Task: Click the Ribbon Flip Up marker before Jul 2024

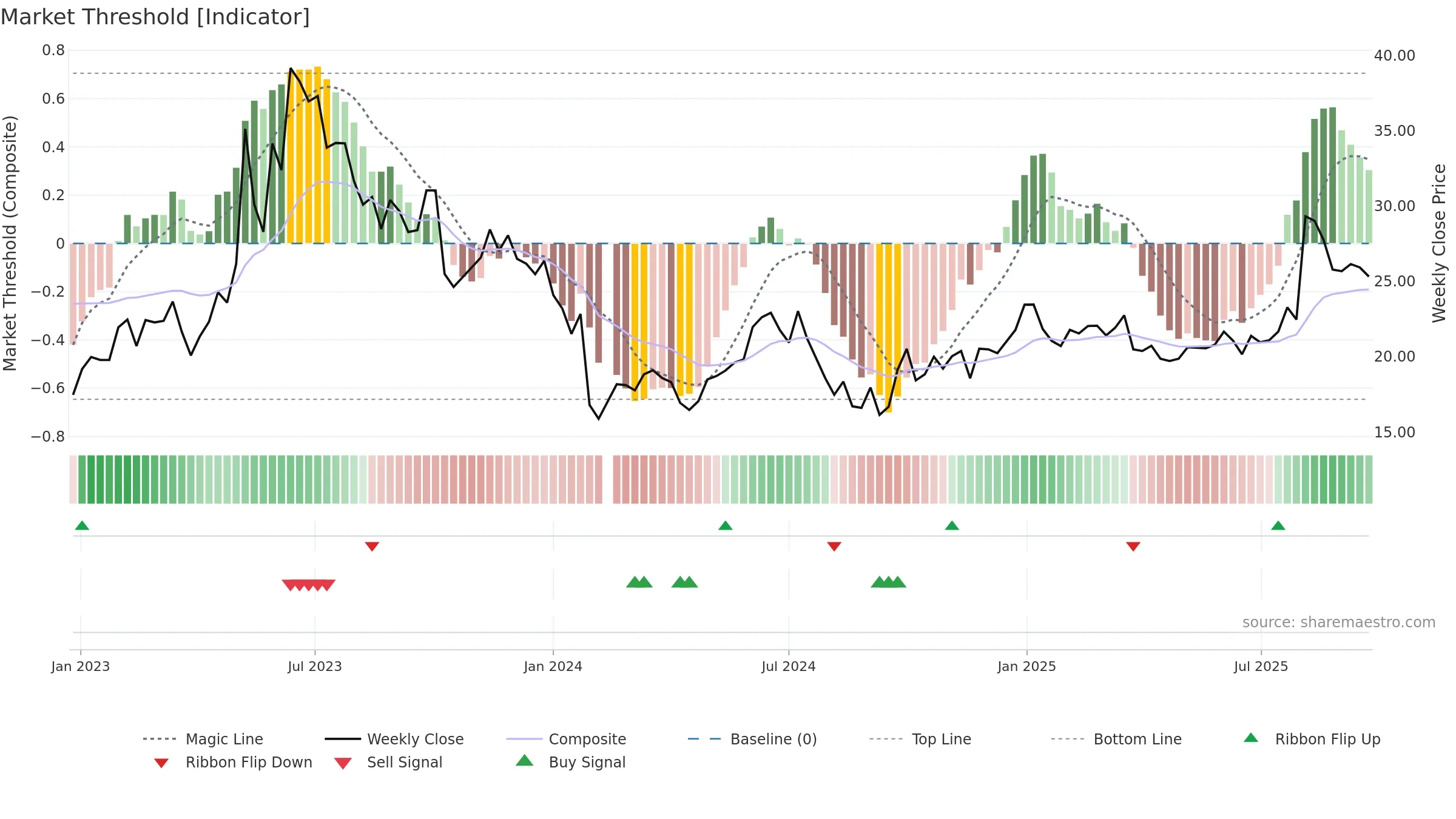Action: coord(725,525)
